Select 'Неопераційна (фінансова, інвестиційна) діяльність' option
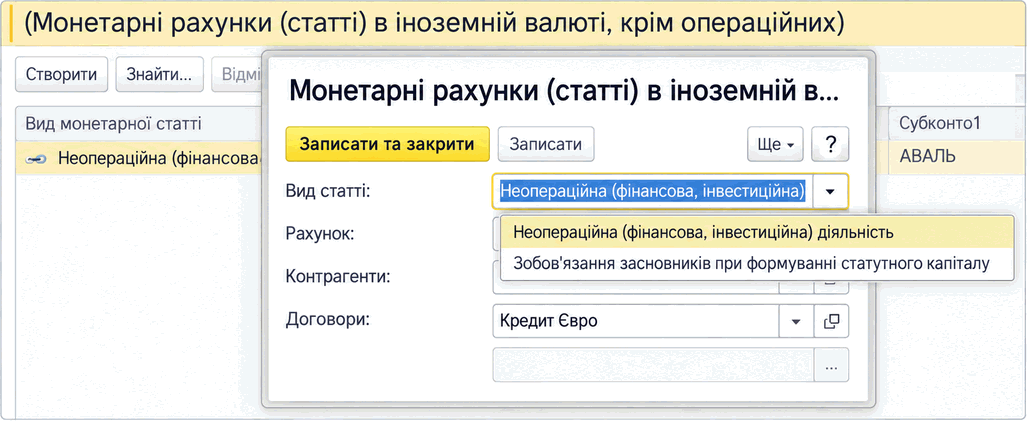The height and width of the screenshot is (421, 1027). [x=756, y=232]
